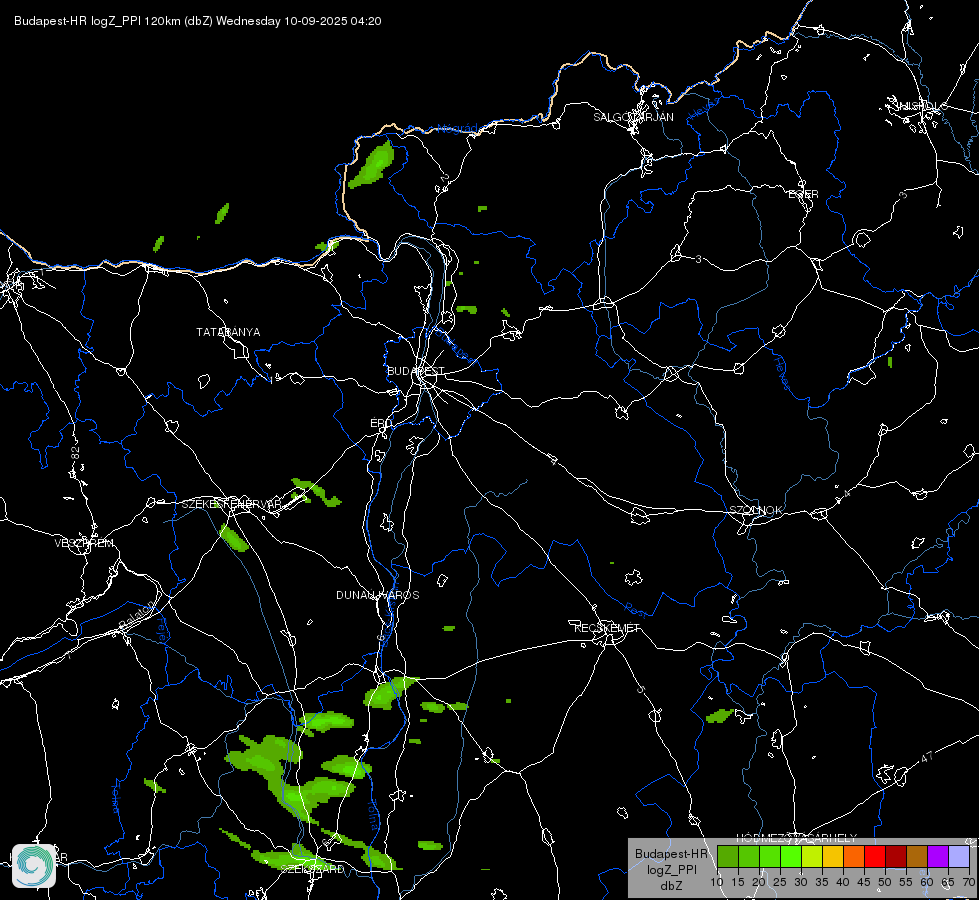Click the VESZPREM city label
Viewport: 979px width, 900px height.
pos(84,543)
